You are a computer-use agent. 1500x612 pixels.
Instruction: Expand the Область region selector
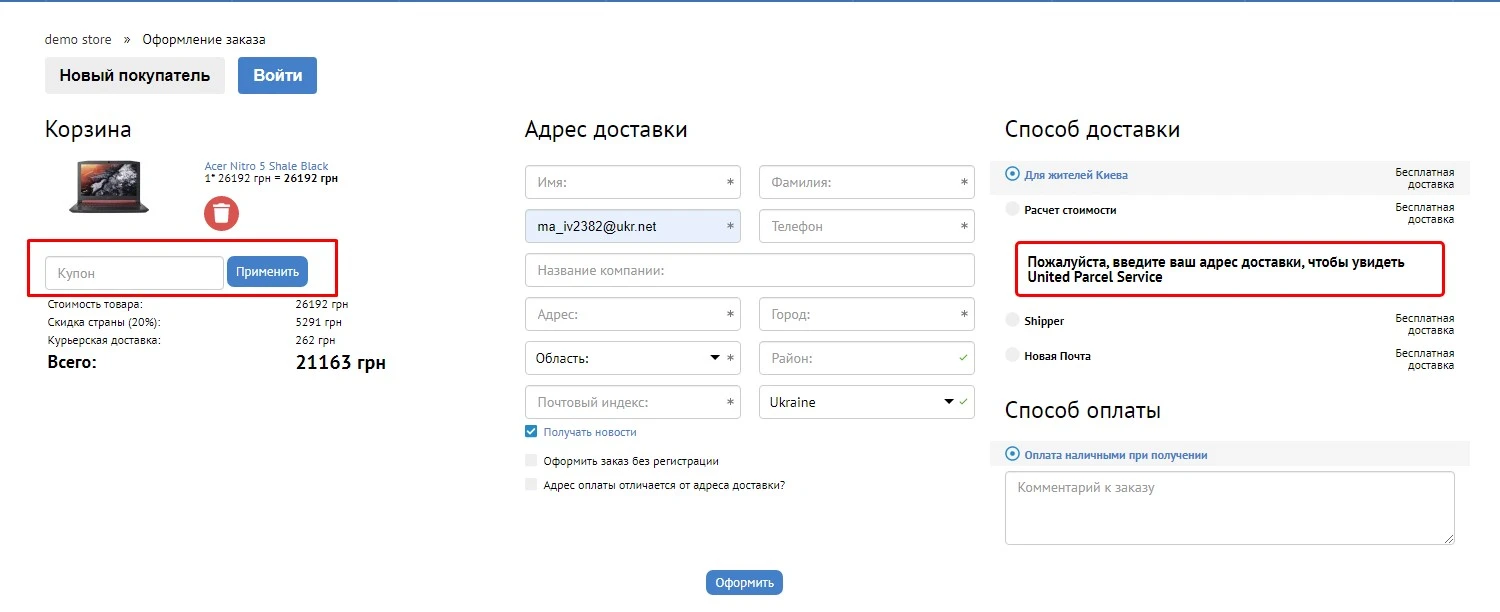714,358
